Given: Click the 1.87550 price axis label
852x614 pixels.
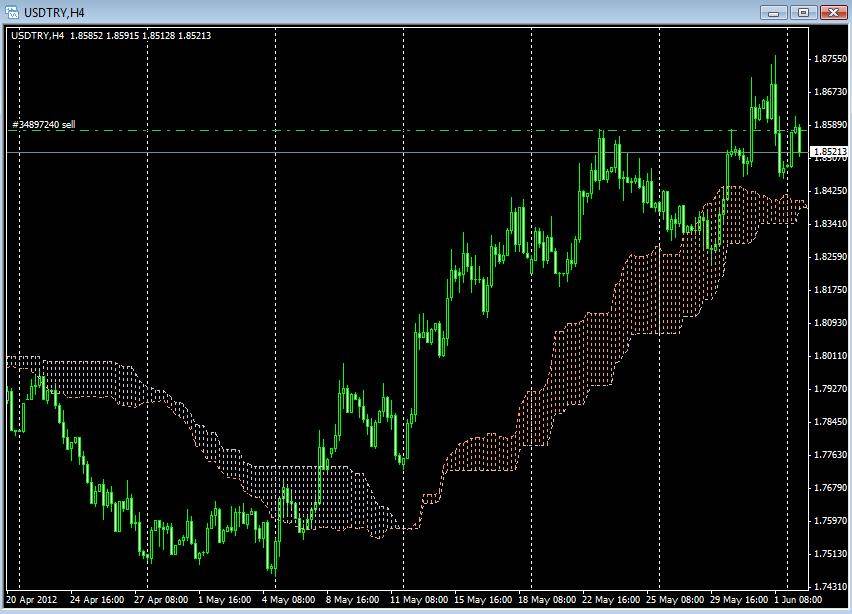Looking at the screenshot, I should click(x=830, y=59).
